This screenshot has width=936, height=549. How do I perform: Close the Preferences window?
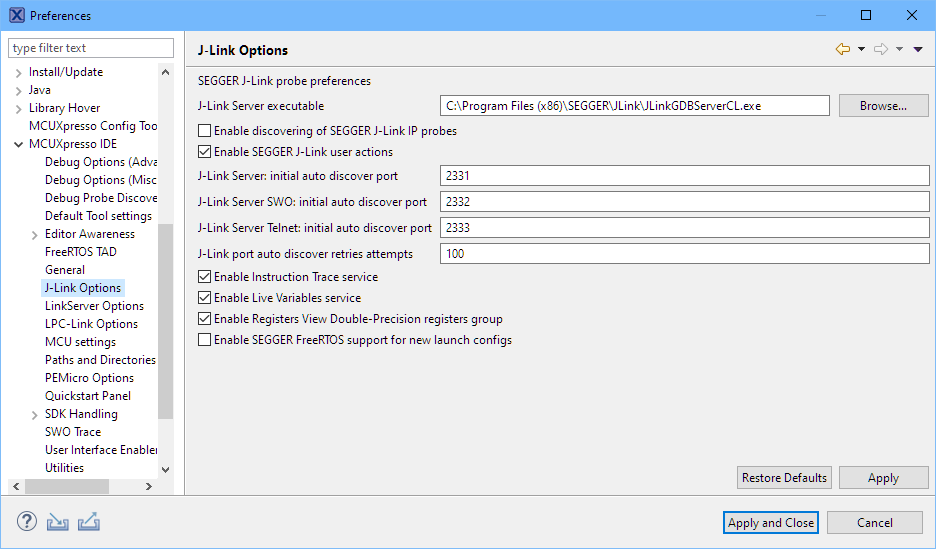coord(912,16)
